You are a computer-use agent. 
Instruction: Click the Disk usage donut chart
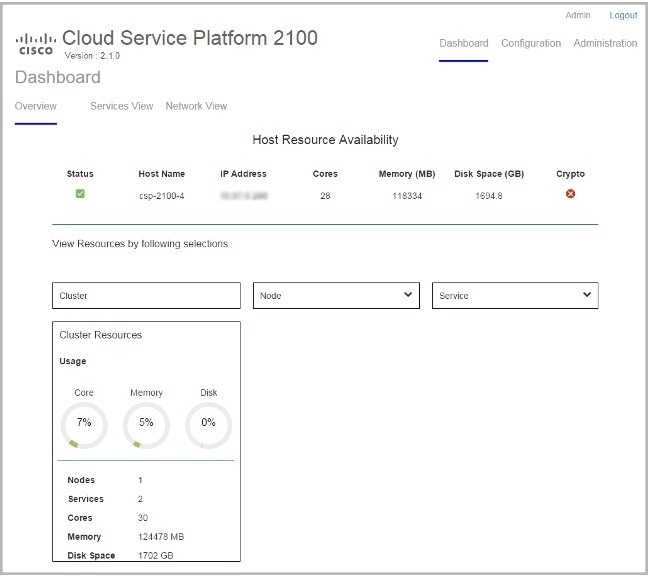tap(208, 423)
